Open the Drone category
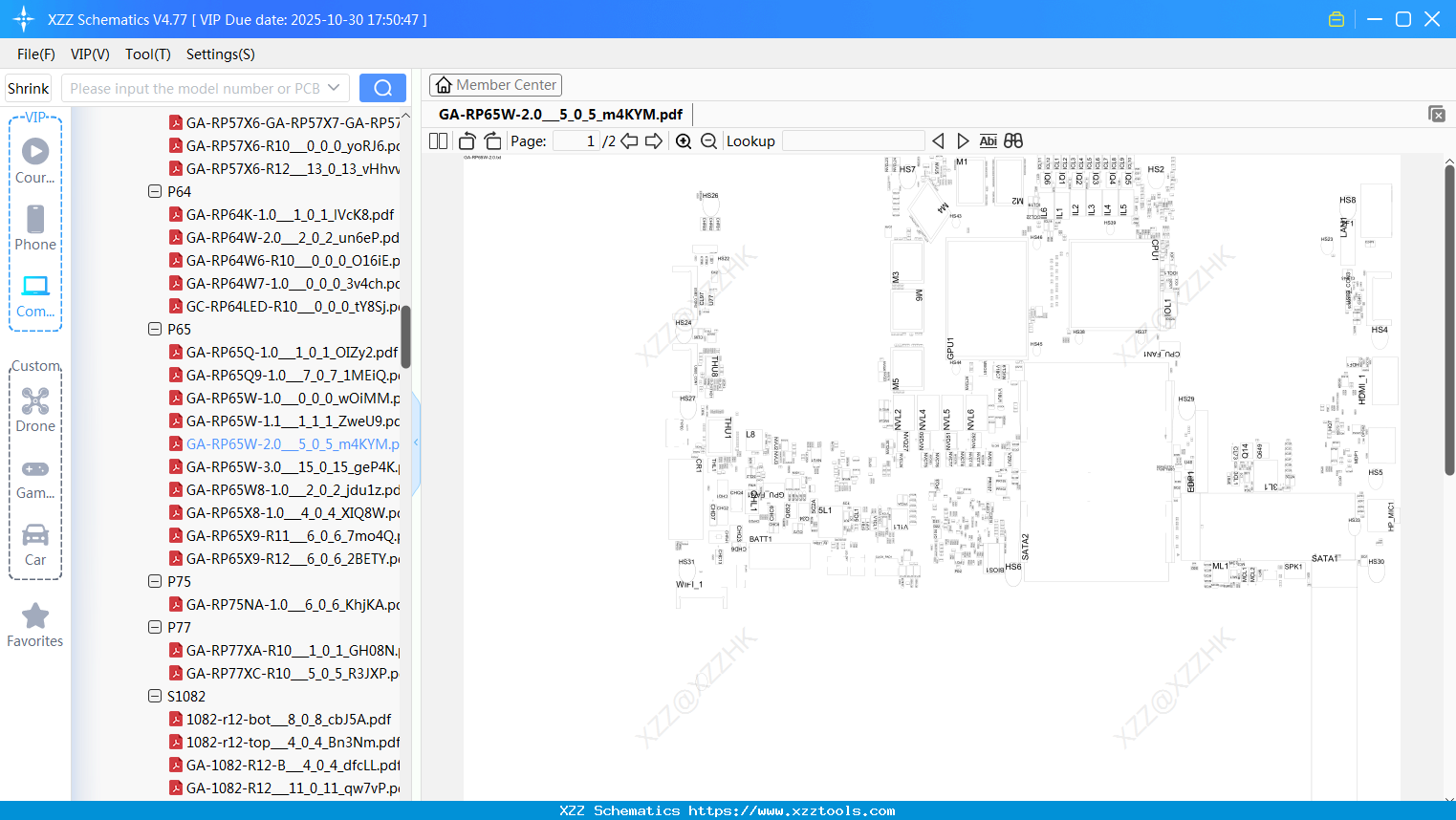This screenshot has height=820, width=1456. click(35, 410)
